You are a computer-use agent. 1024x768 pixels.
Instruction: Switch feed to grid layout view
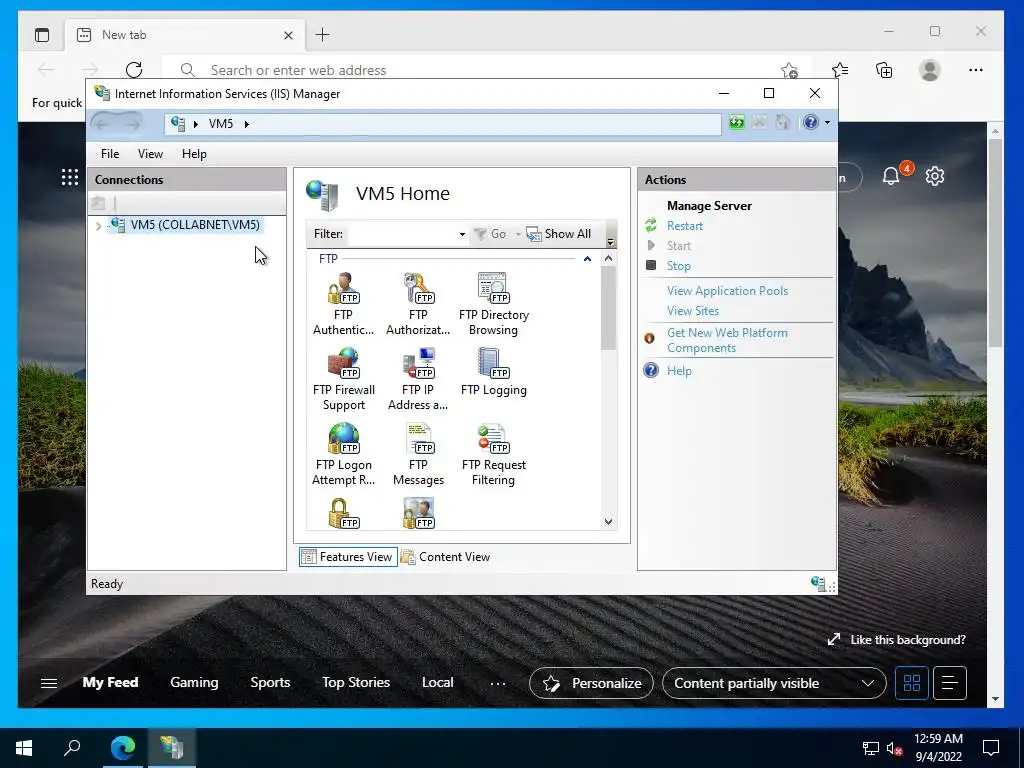pyautogui.click(x=912, y=683)
